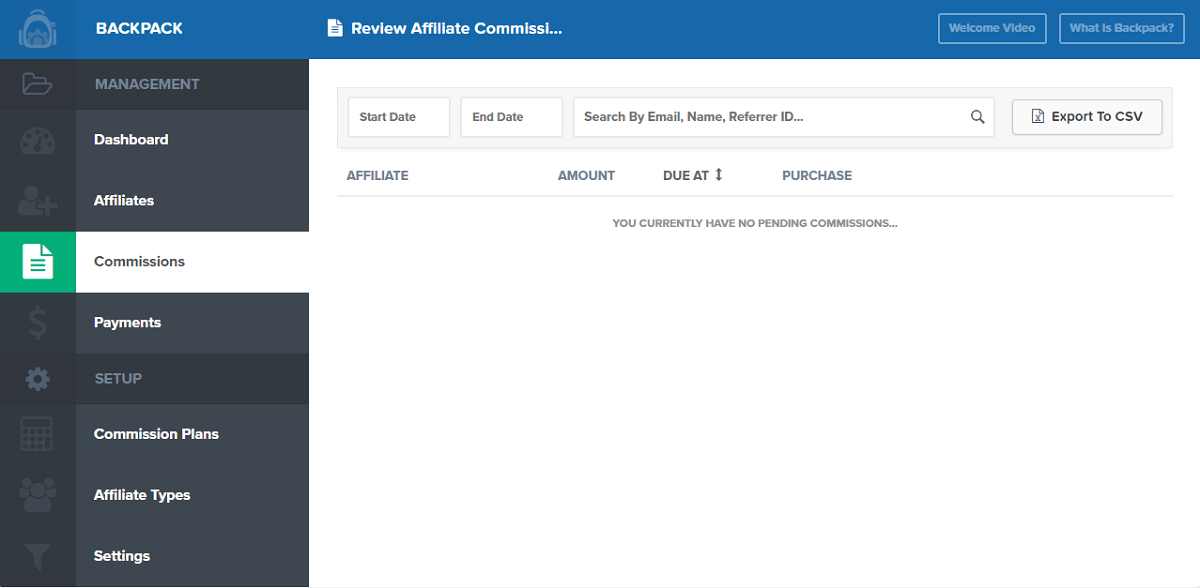Click the Affiliate Types group icon
The width and height of the screenshot is (1200, 588).
click(x=37, y=495)
